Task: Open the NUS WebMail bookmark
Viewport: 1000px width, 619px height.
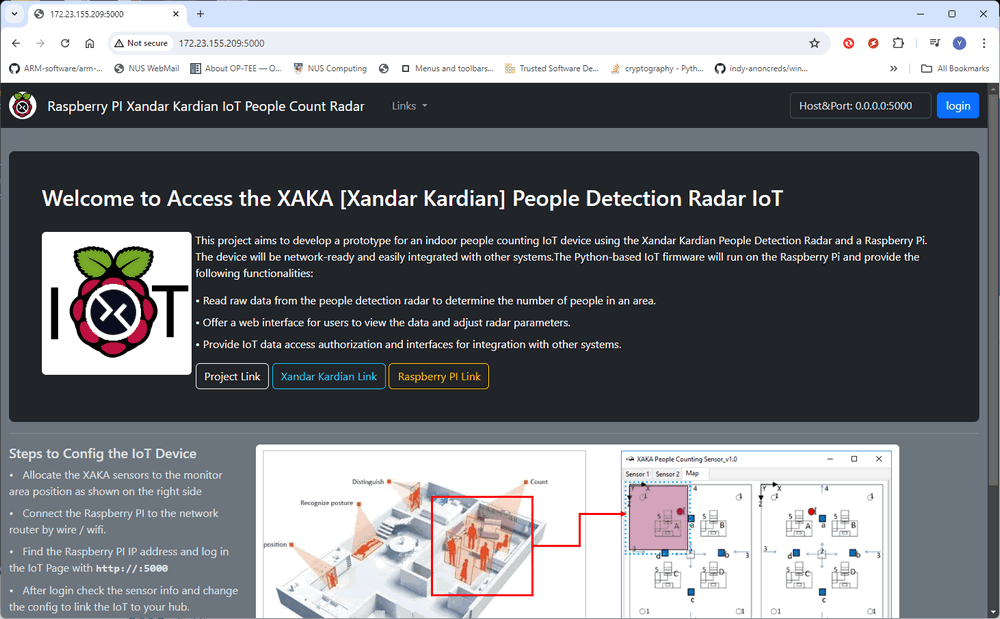Action: 147,68
